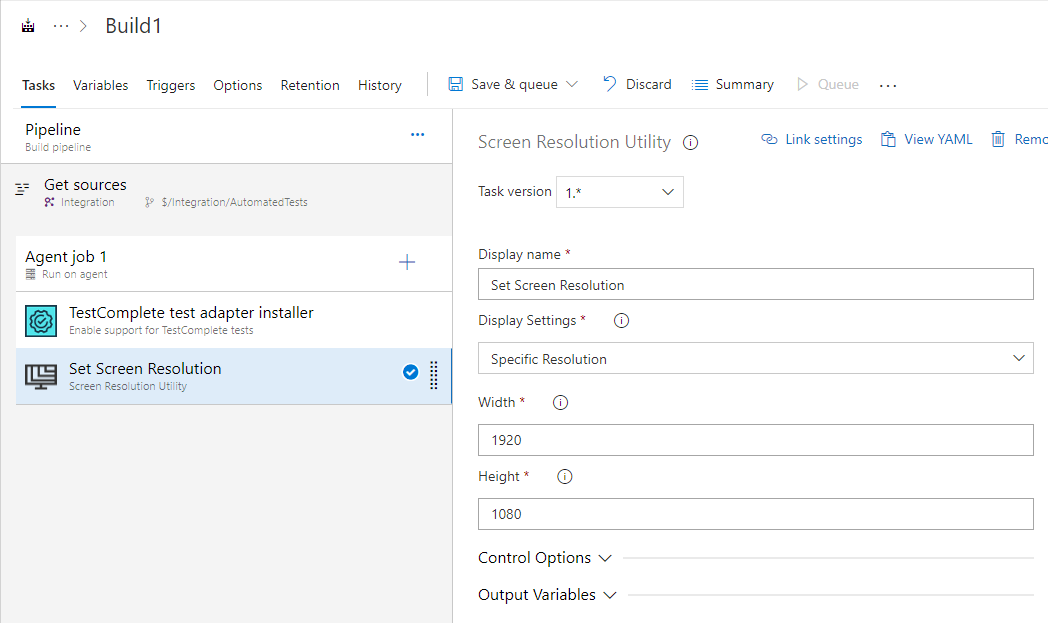Click the checkmark on Set Screen Resolution task
The image size is (1048, 623).
pyautogui.click(x=410, y=371)
